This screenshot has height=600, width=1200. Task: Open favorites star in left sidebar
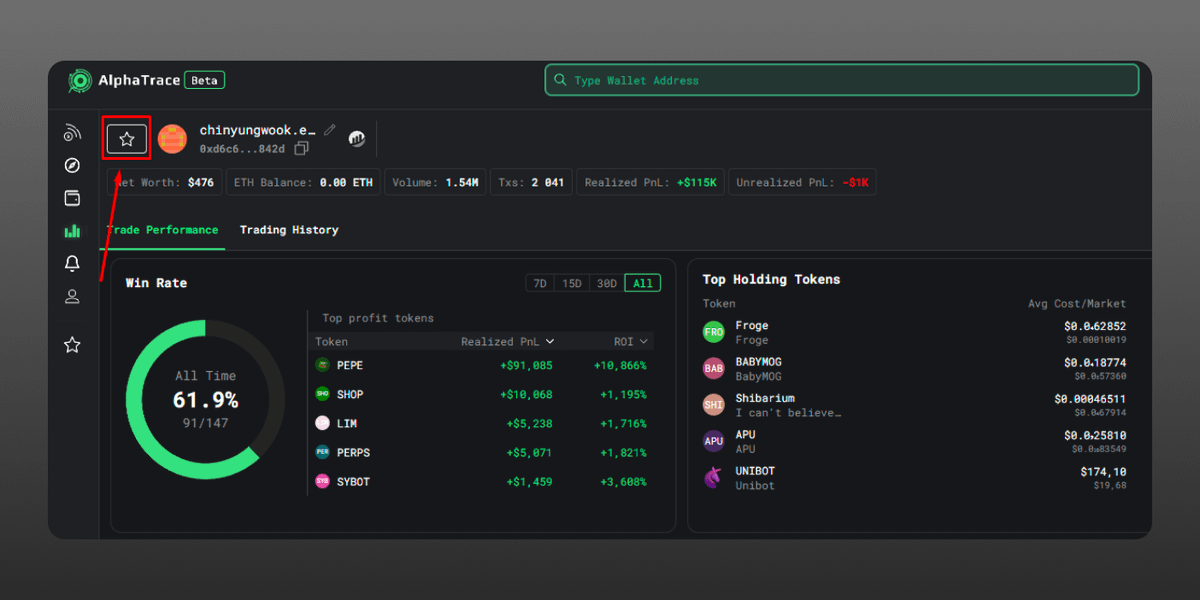coord(72,345)
